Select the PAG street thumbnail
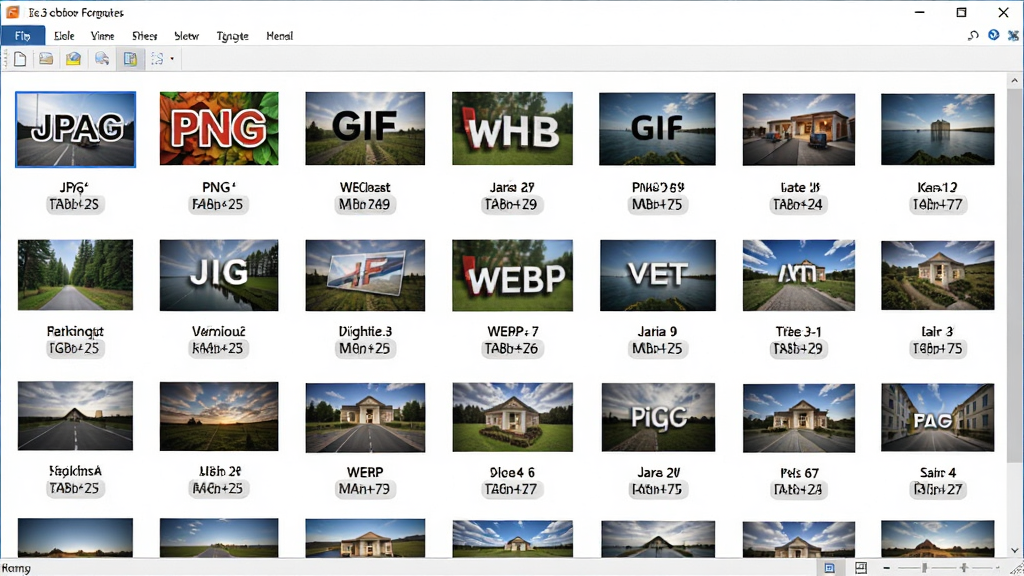 938,418
